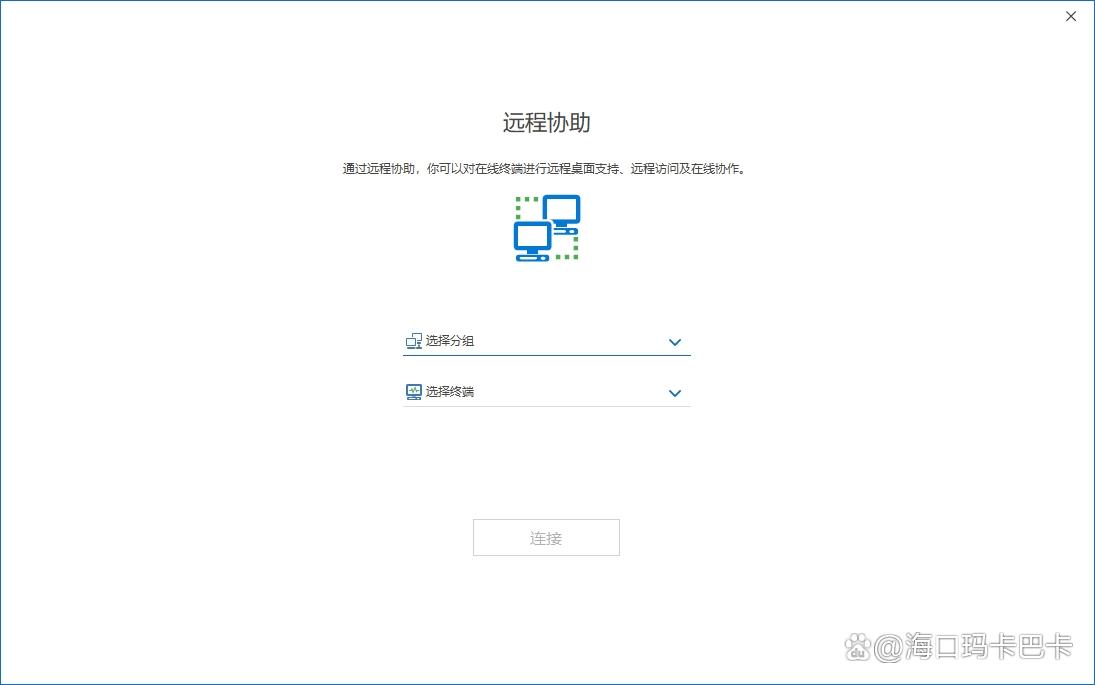
Task: Click the chevron next to 选择分组
Action: [x=674, y=341]
